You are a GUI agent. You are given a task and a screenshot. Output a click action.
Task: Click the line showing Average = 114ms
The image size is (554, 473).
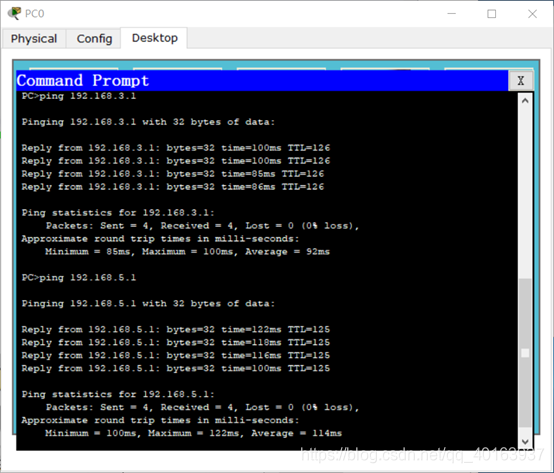click(x=193, y=433)
